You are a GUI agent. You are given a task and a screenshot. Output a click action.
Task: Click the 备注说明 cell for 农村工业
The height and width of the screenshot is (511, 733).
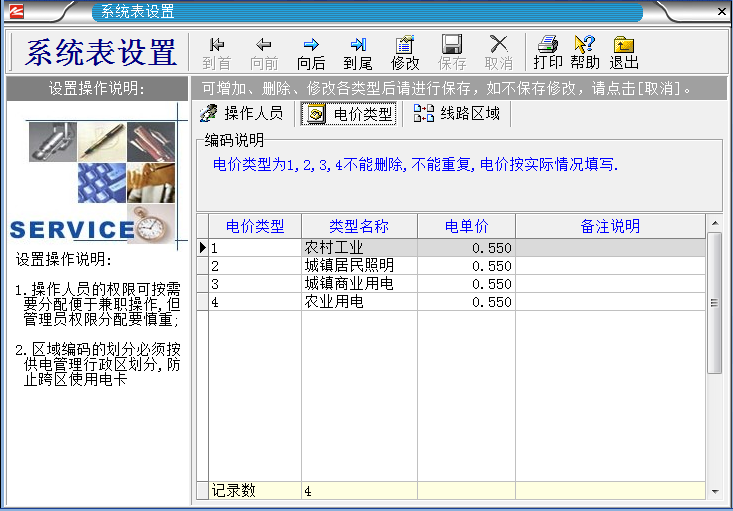[610, 248]
